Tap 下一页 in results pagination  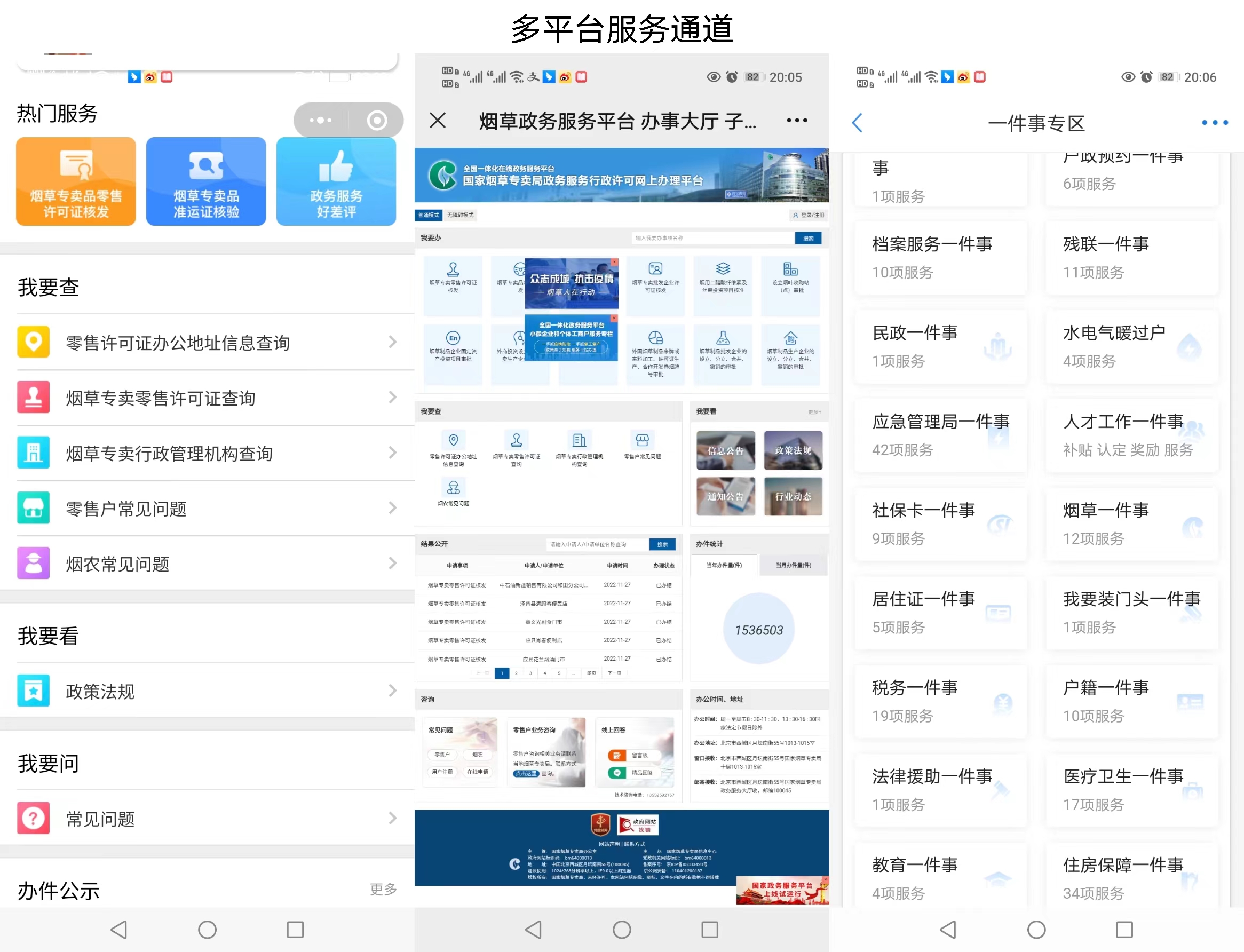pos(614,673)
